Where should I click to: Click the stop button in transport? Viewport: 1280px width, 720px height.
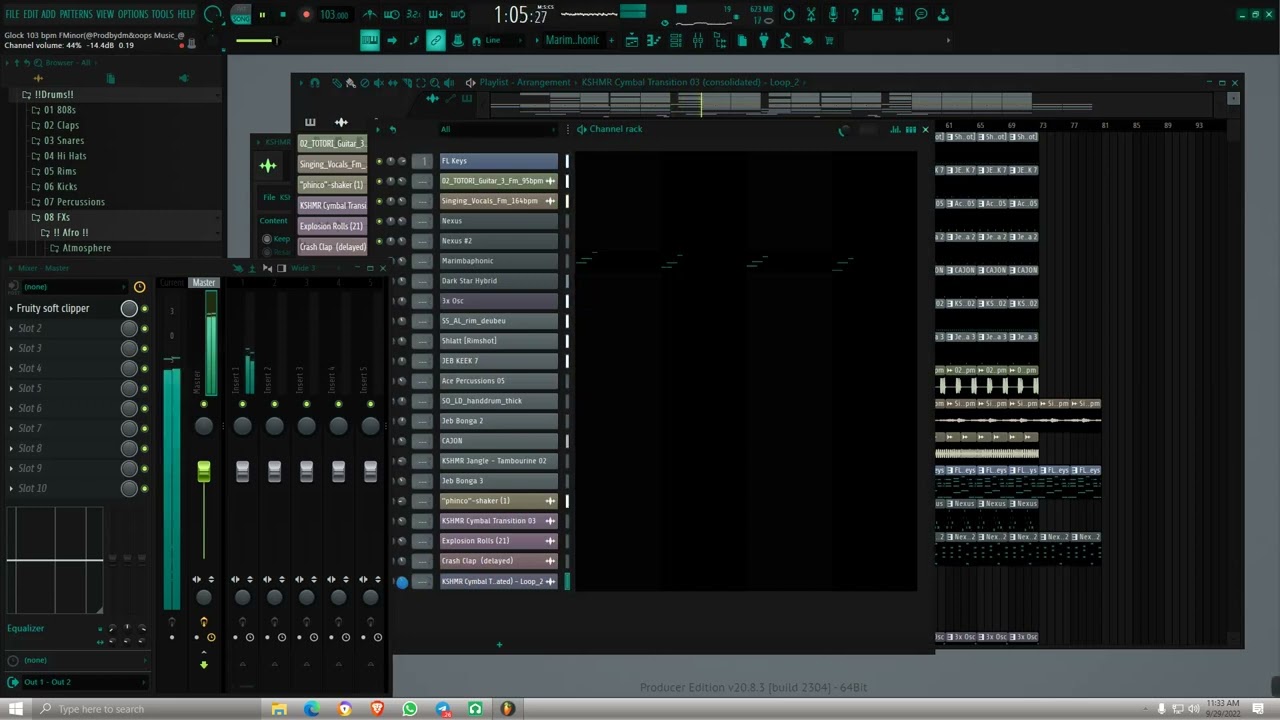pos(283,15)
